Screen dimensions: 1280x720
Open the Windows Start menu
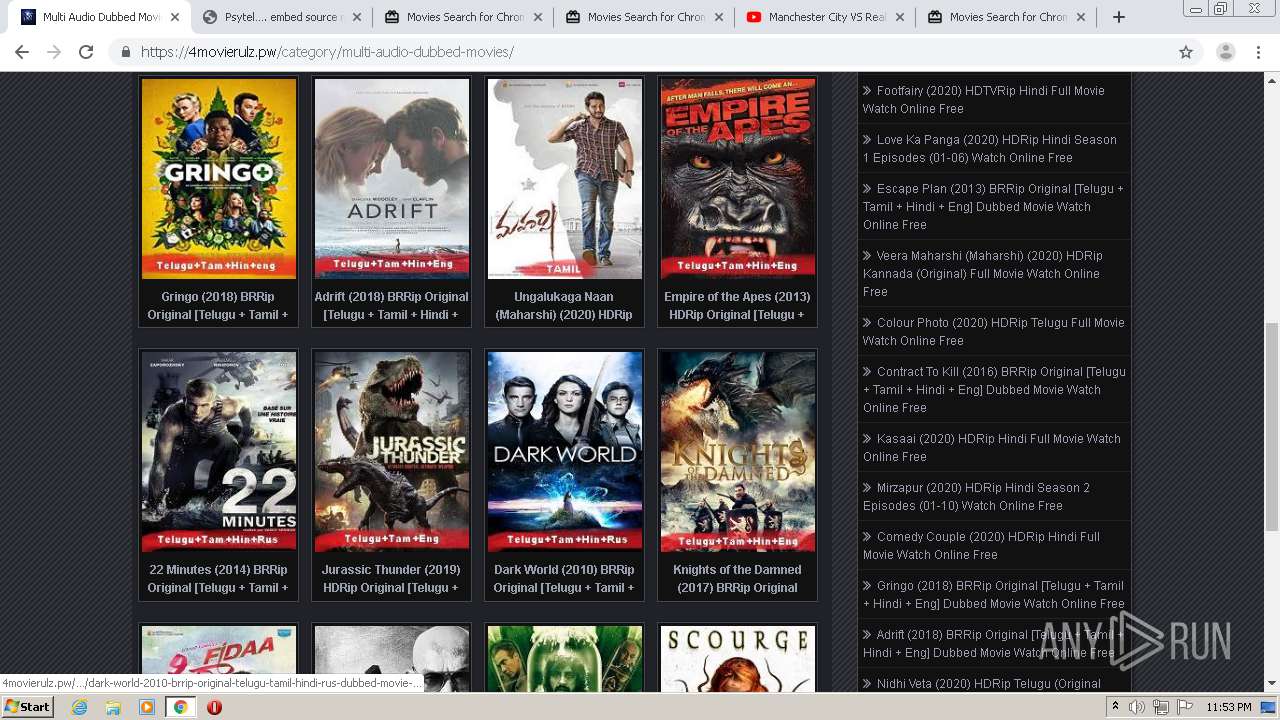(27, 706)
